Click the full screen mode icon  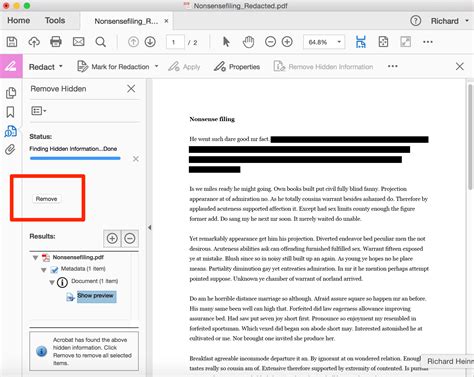click(x=405, y=42)
